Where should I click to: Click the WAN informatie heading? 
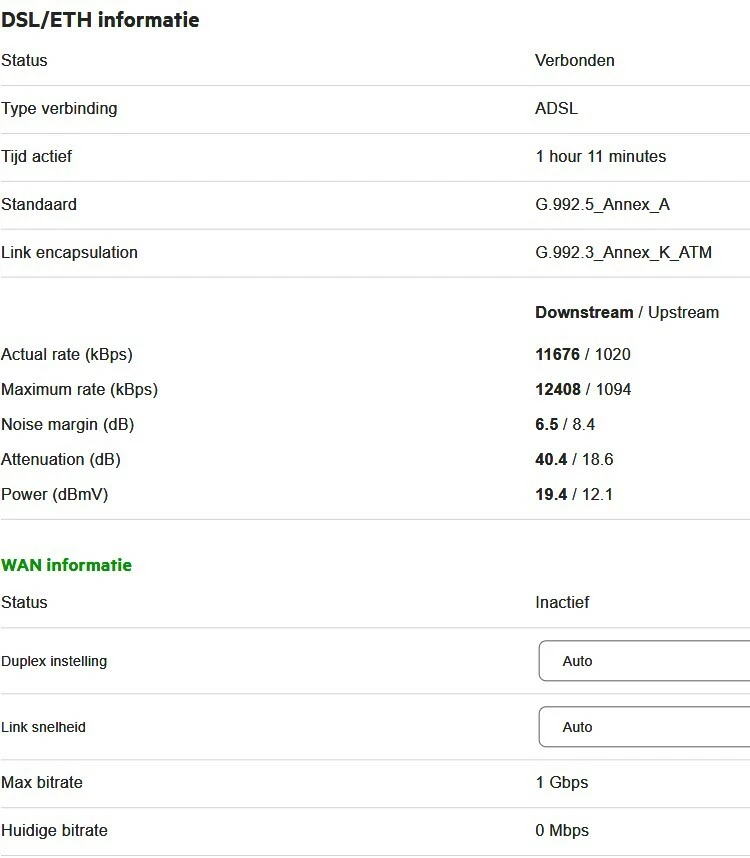[66, 565]
